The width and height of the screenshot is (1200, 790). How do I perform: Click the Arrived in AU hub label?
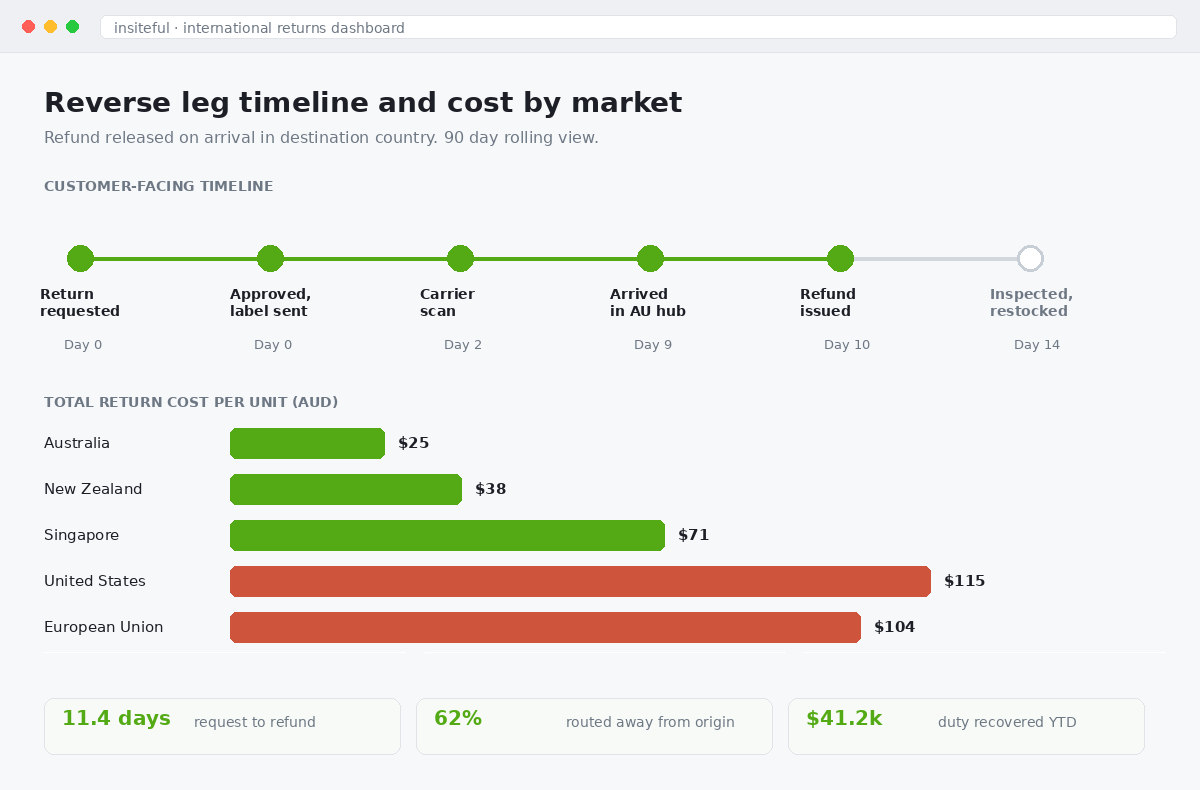click(x=648, y=302)
